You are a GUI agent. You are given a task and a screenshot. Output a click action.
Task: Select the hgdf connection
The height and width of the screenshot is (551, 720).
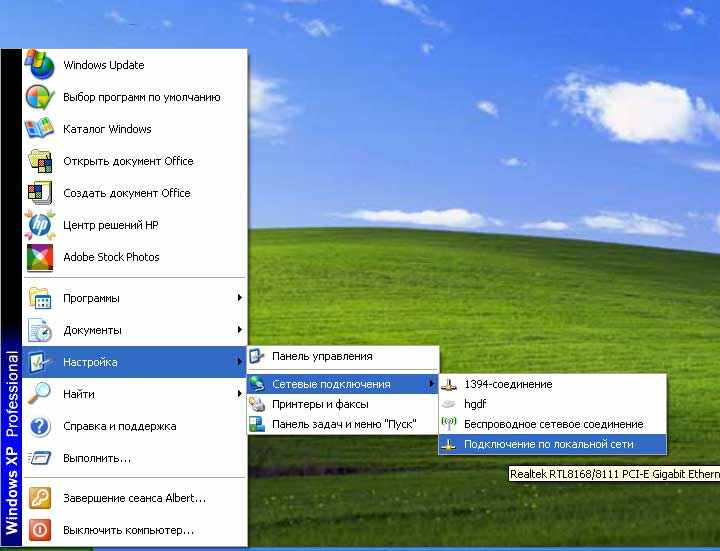[553, 404]
